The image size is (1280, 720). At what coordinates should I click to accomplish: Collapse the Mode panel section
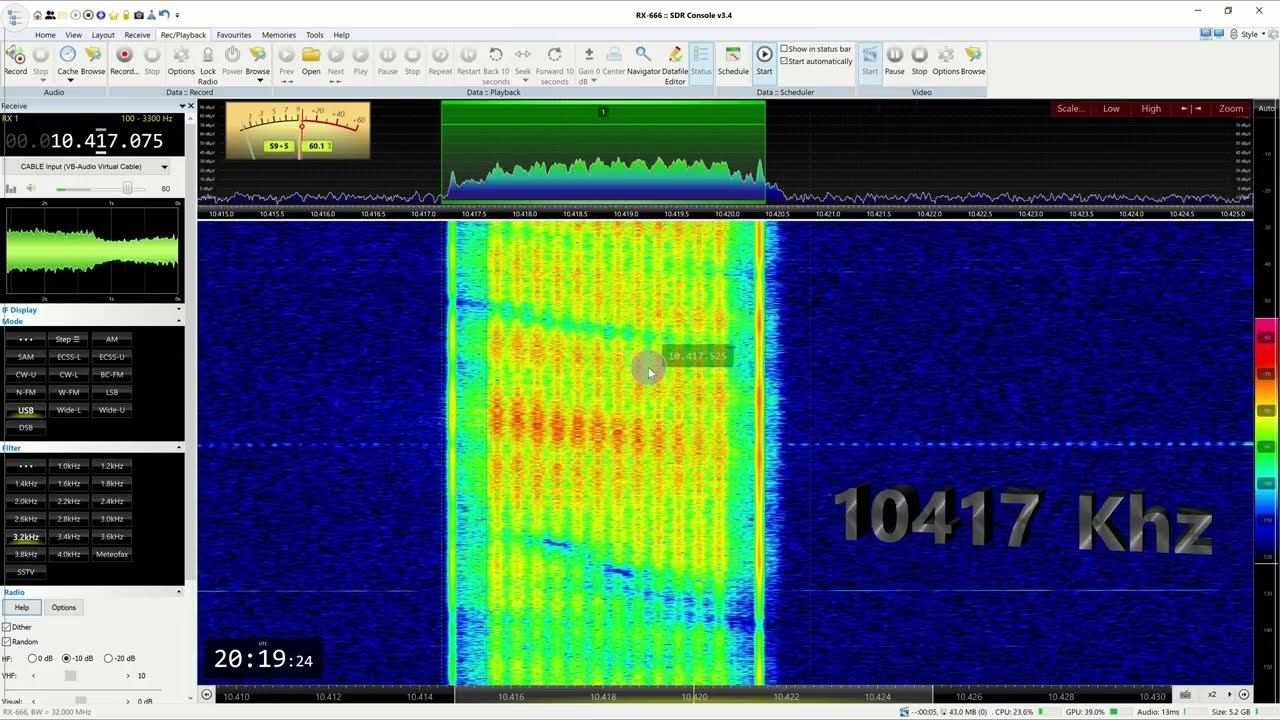[179, 321]
